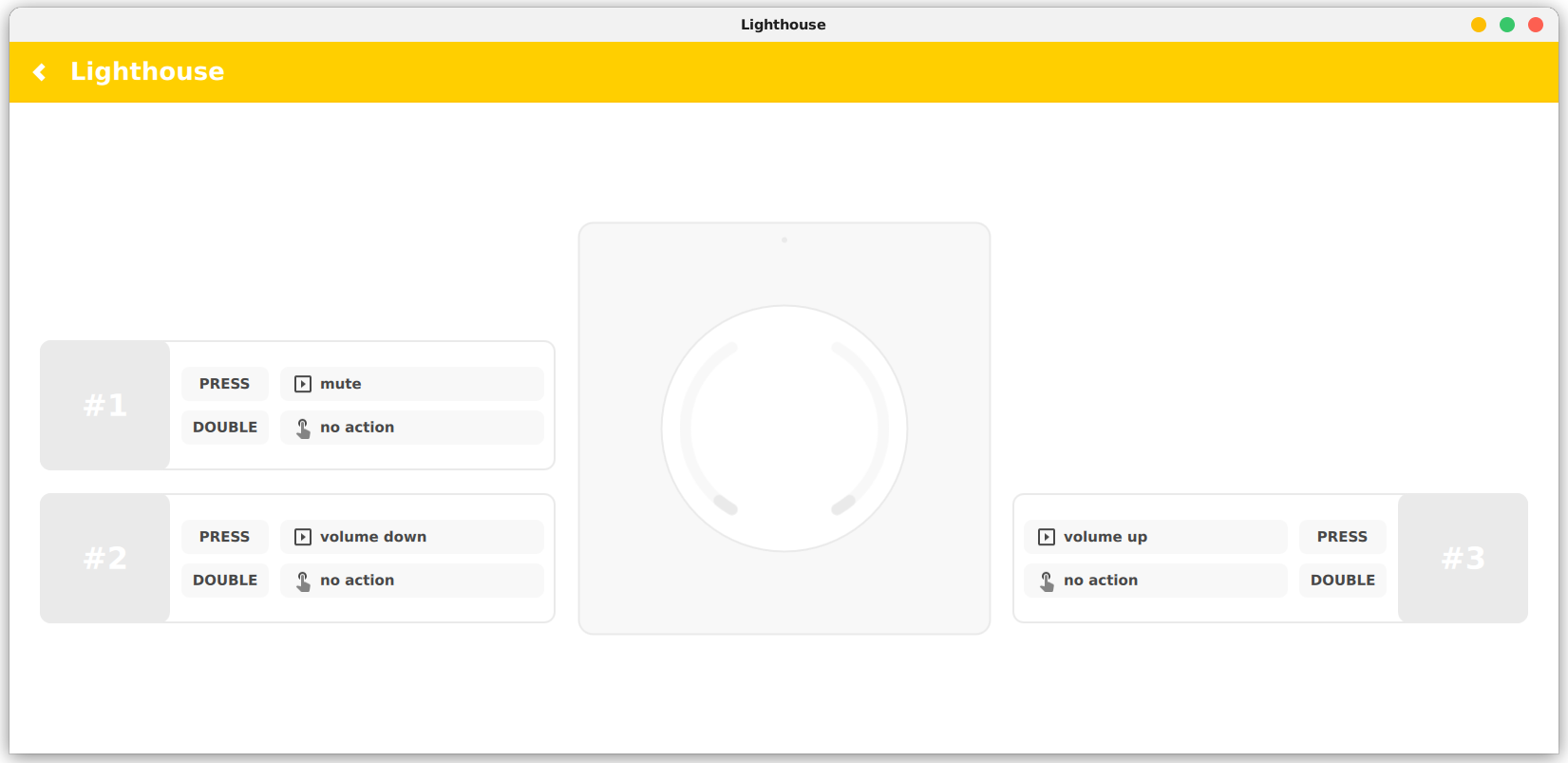Close the window with the red button
Screen dimensions: 1568x763
coord(1536,25)
